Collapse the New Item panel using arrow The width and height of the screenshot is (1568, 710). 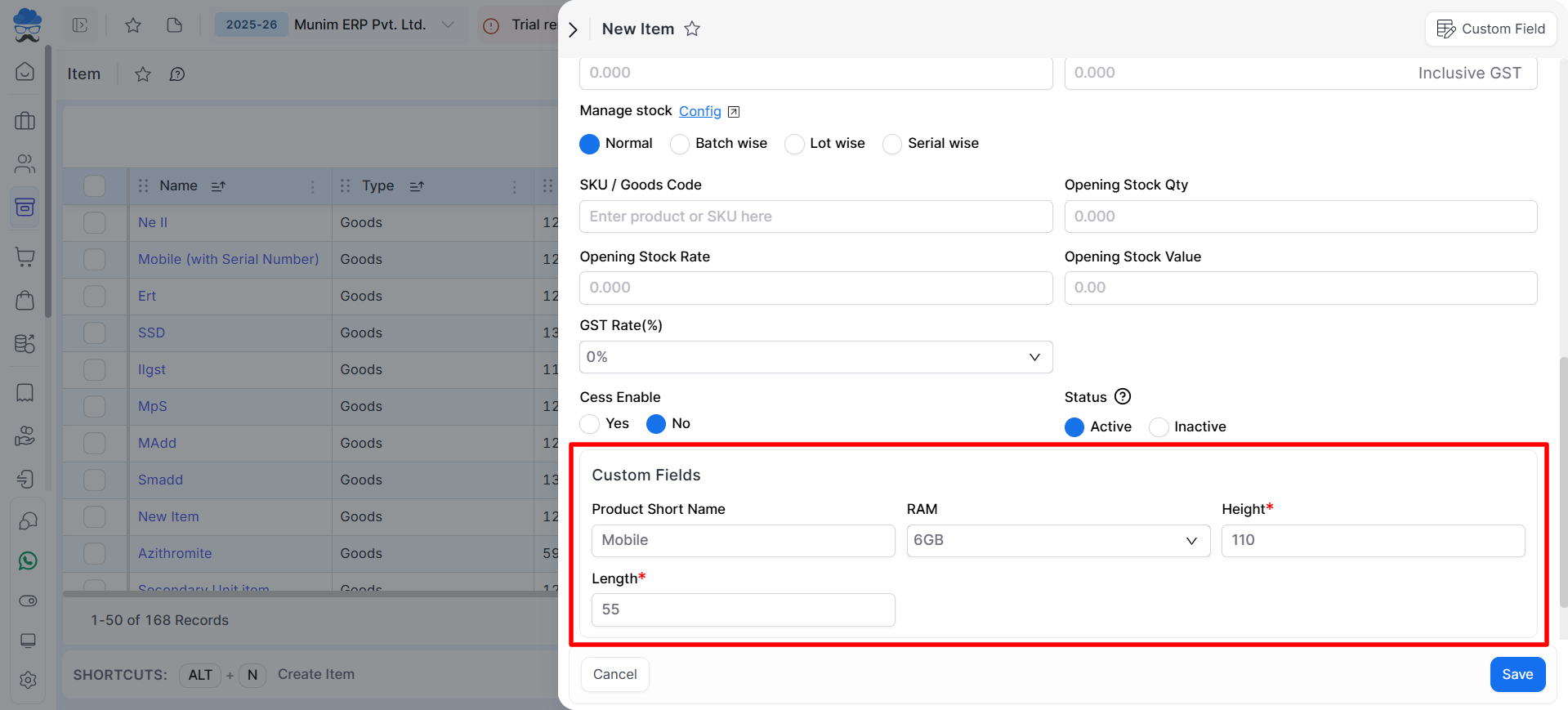point(574,29)
